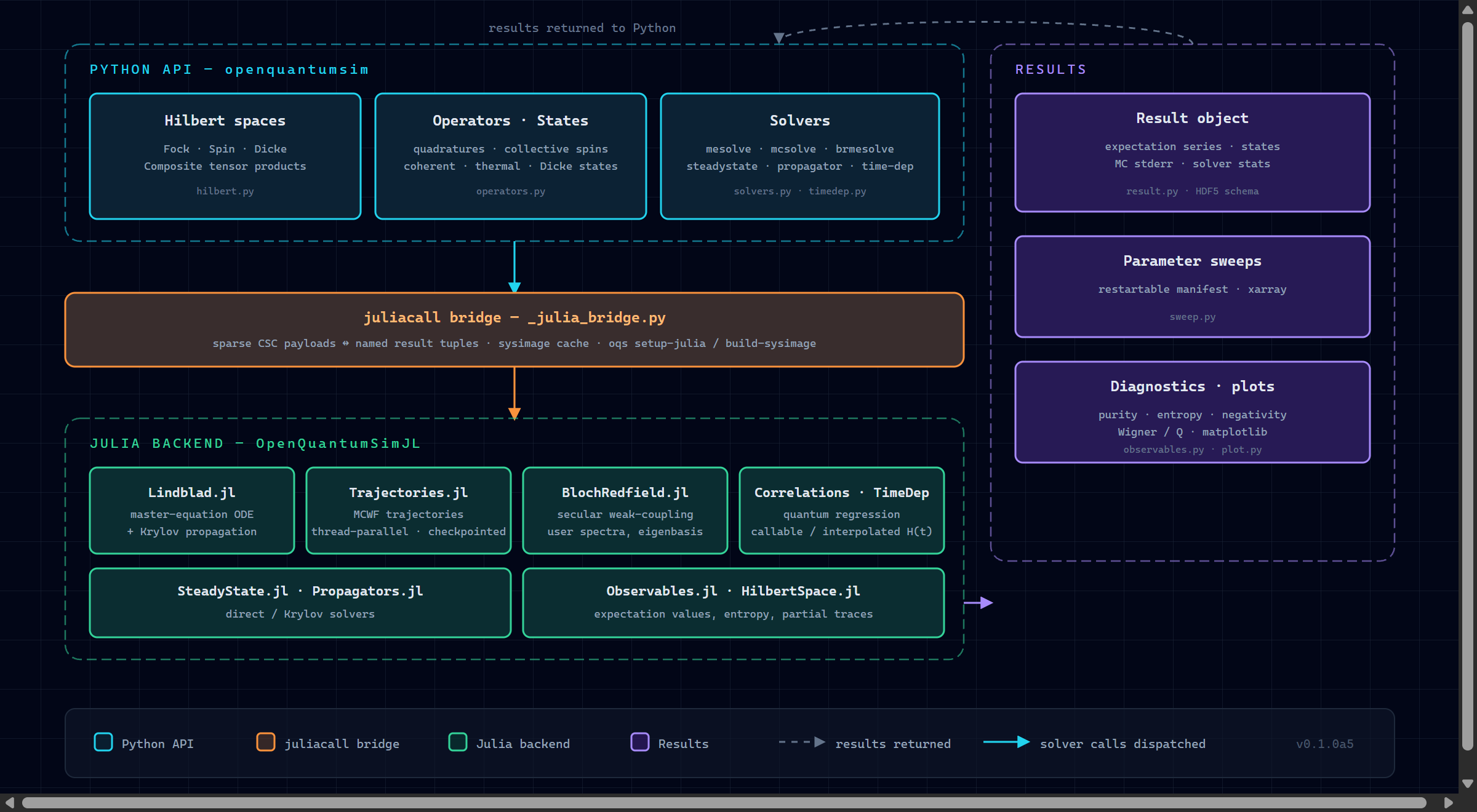Click the 'mesolve · mcsolve · brmesolve' line
The width and height of the screenshot is (1477, 812).
(x=800, y=149)
